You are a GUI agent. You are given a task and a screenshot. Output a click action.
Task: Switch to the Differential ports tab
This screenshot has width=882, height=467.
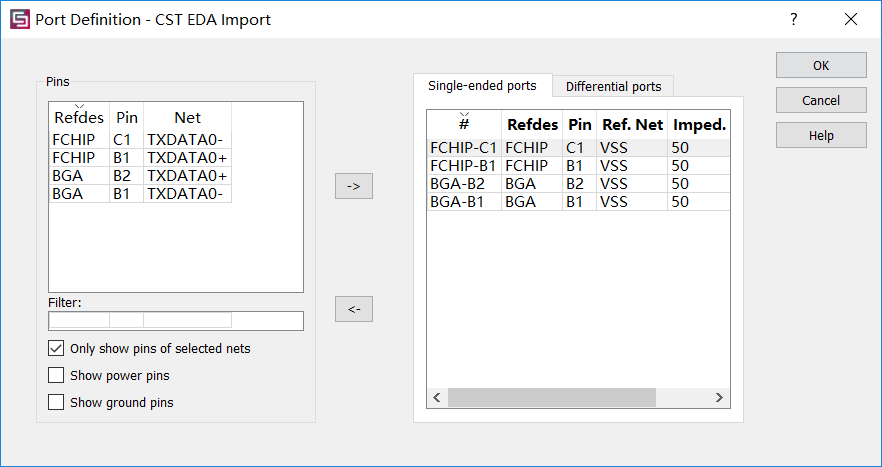[613, 87]
